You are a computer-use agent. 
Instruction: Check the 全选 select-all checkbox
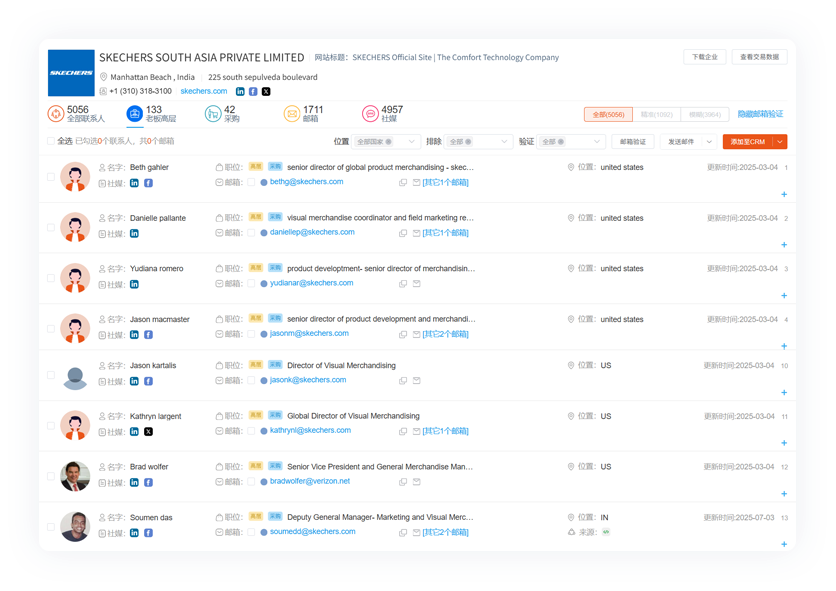(51, 141)
